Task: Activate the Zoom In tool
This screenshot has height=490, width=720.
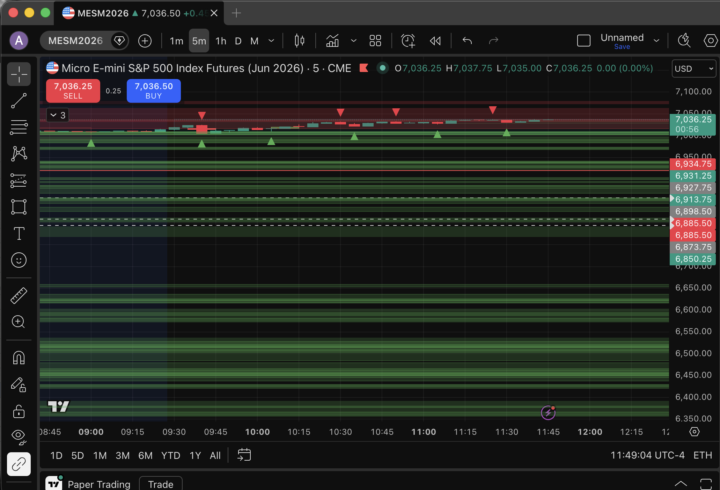Action: tap(19, 322)
